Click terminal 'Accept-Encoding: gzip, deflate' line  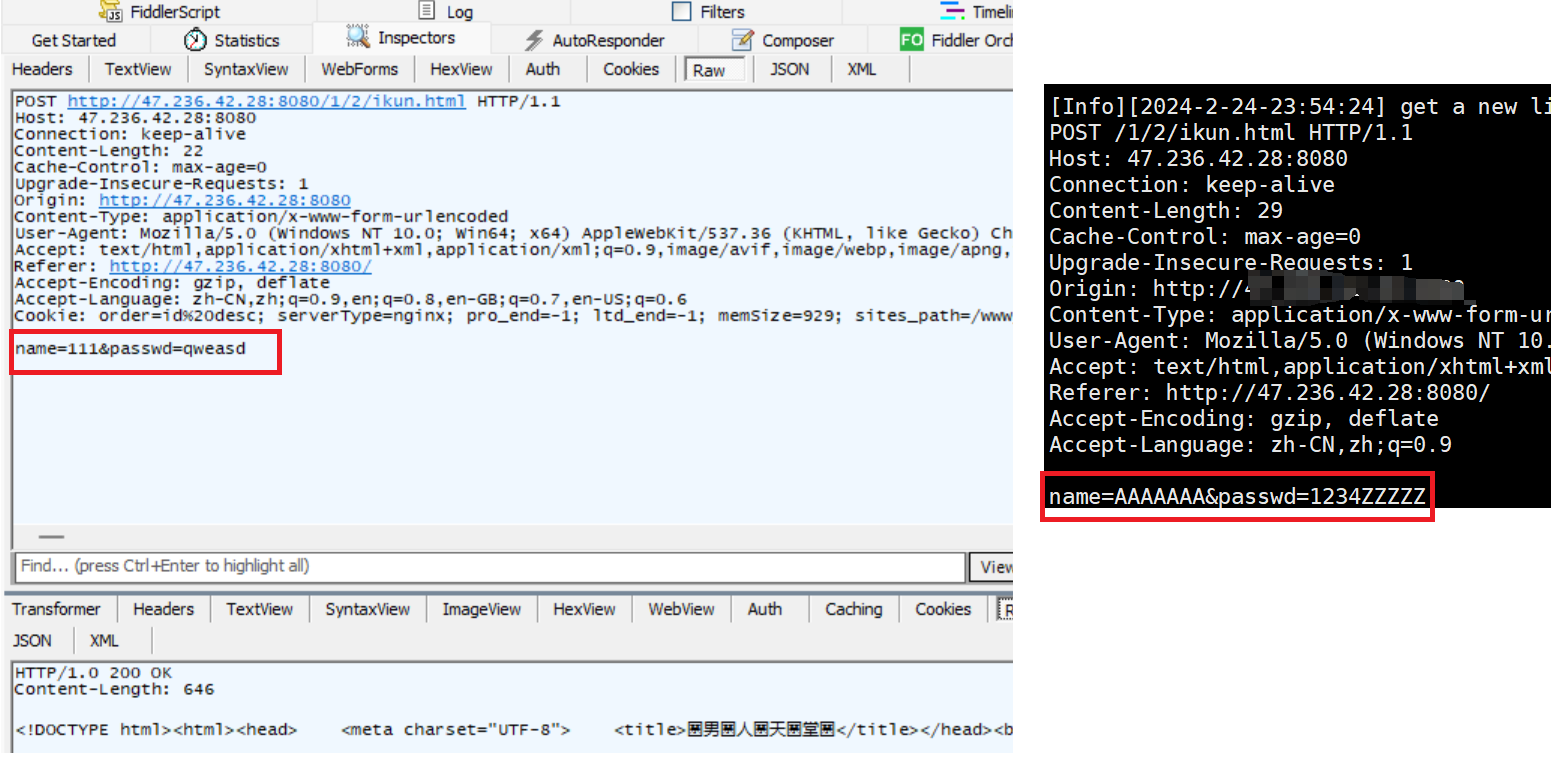coord(1243,419)
